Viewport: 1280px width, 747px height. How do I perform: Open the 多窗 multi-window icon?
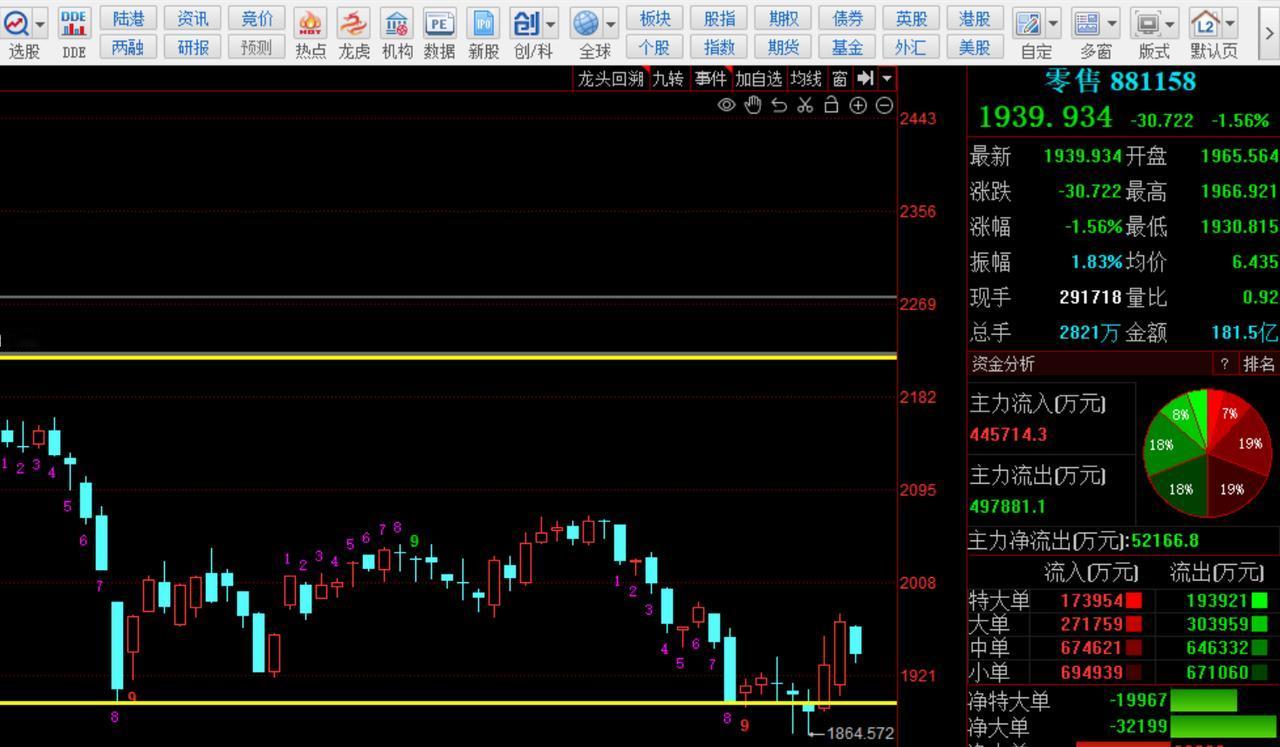point(1088,23)
